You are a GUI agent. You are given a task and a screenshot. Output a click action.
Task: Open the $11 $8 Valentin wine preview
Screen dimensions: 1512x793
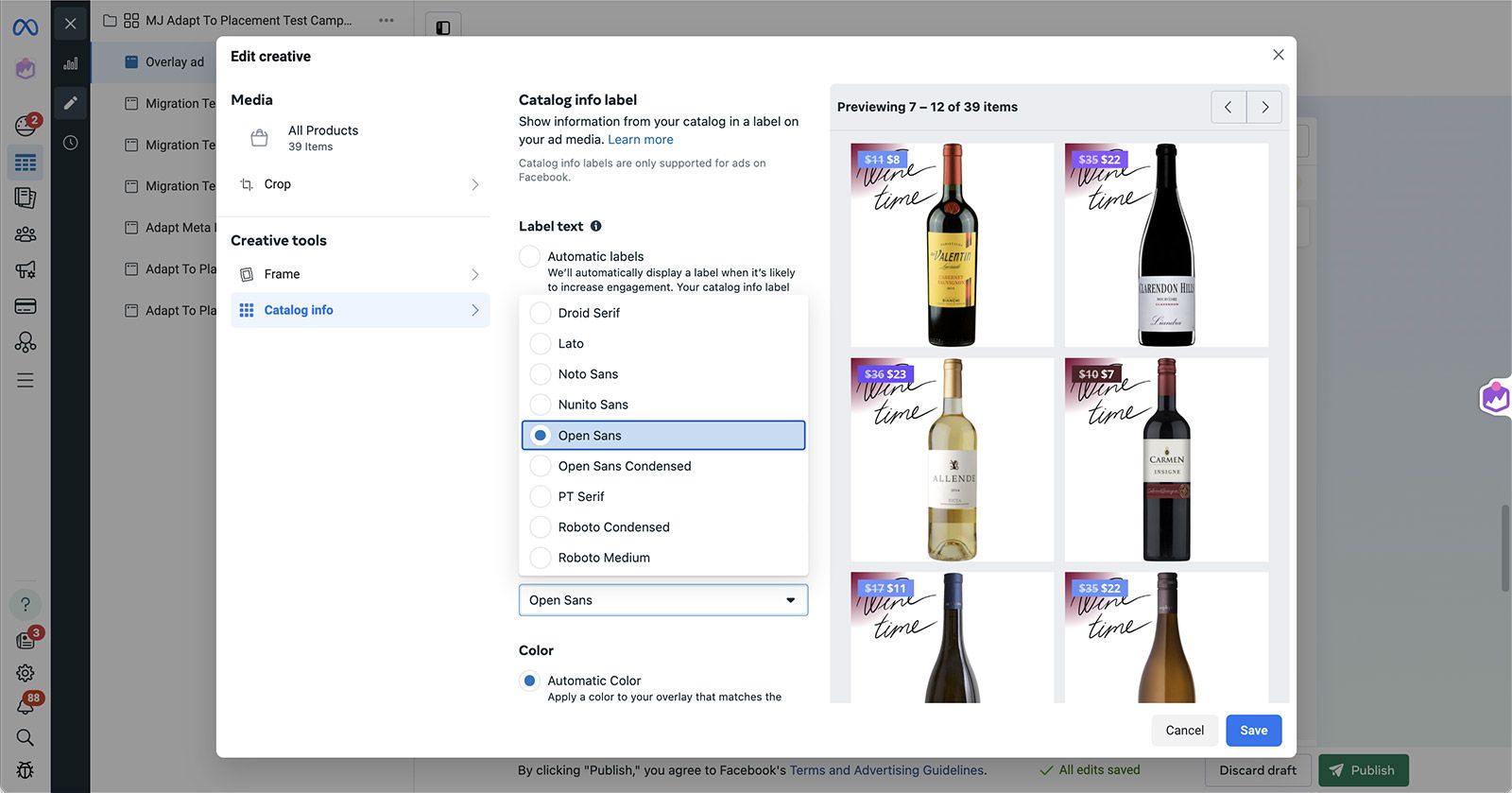pos(953,245)
